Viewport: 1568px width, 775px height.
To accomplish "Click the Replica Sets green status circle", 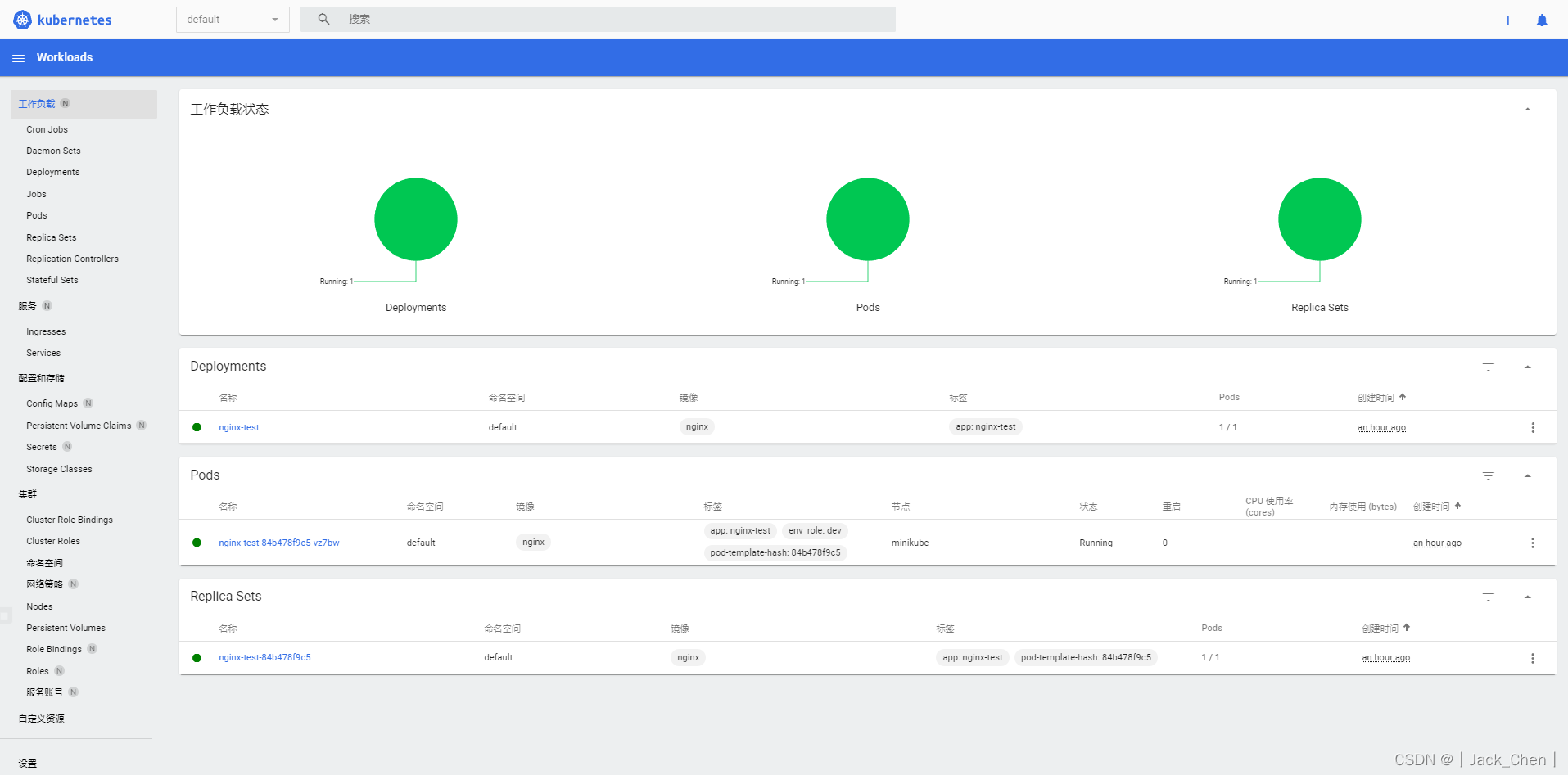I will [1320, 219].
